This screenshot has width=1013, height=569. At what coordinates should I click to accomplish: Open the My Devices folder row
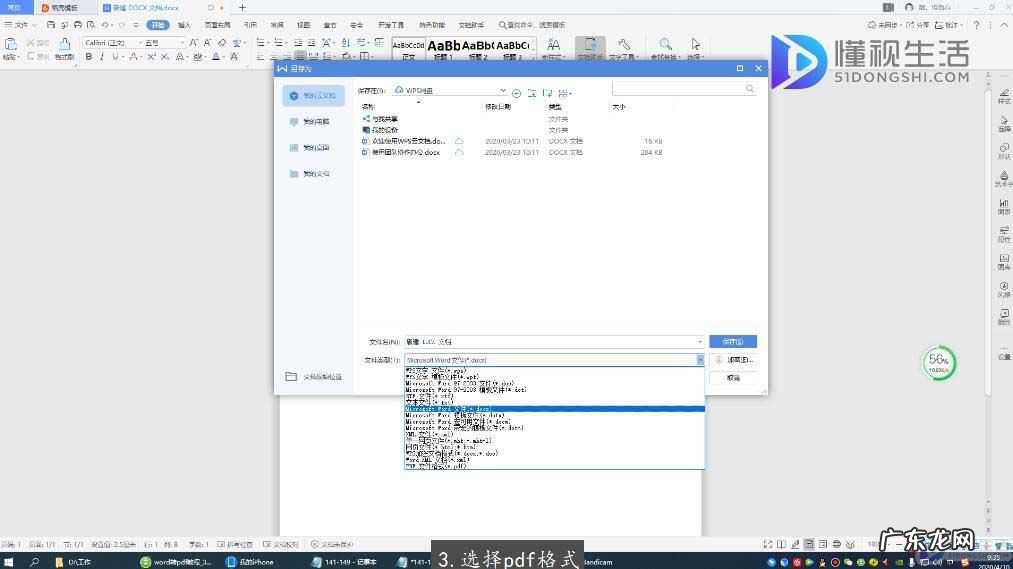click(x=514, y=130)
